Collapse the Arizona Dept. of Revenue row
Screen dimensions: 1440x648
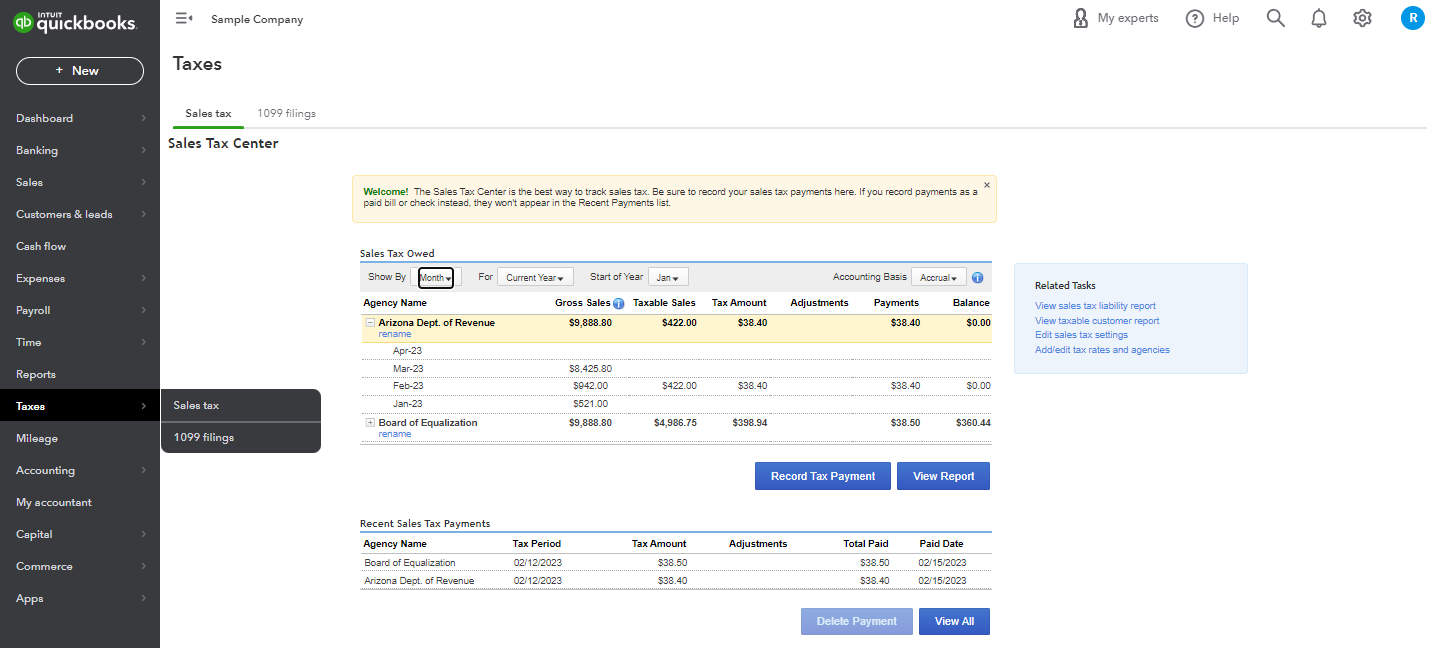370,323
